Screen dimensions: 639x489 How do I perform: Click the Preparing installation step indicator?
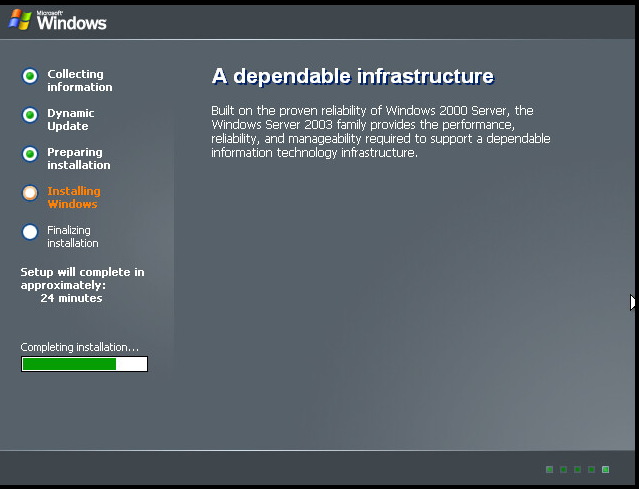30,154
